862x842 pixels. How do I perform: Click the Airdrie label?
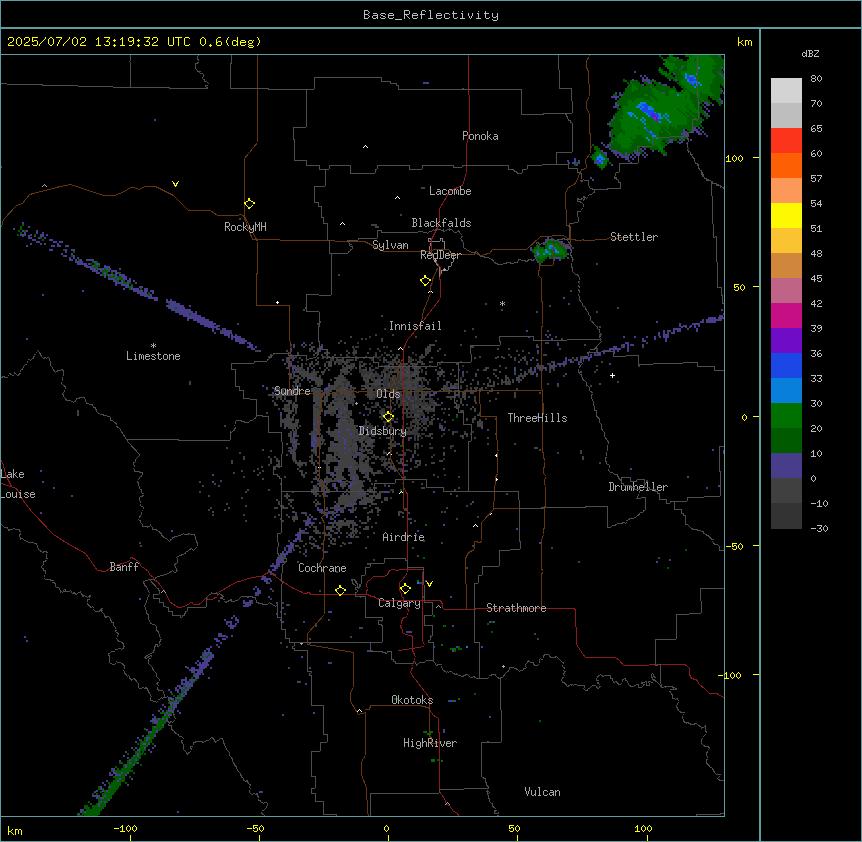pyautogui.click(x=404, y=537)
